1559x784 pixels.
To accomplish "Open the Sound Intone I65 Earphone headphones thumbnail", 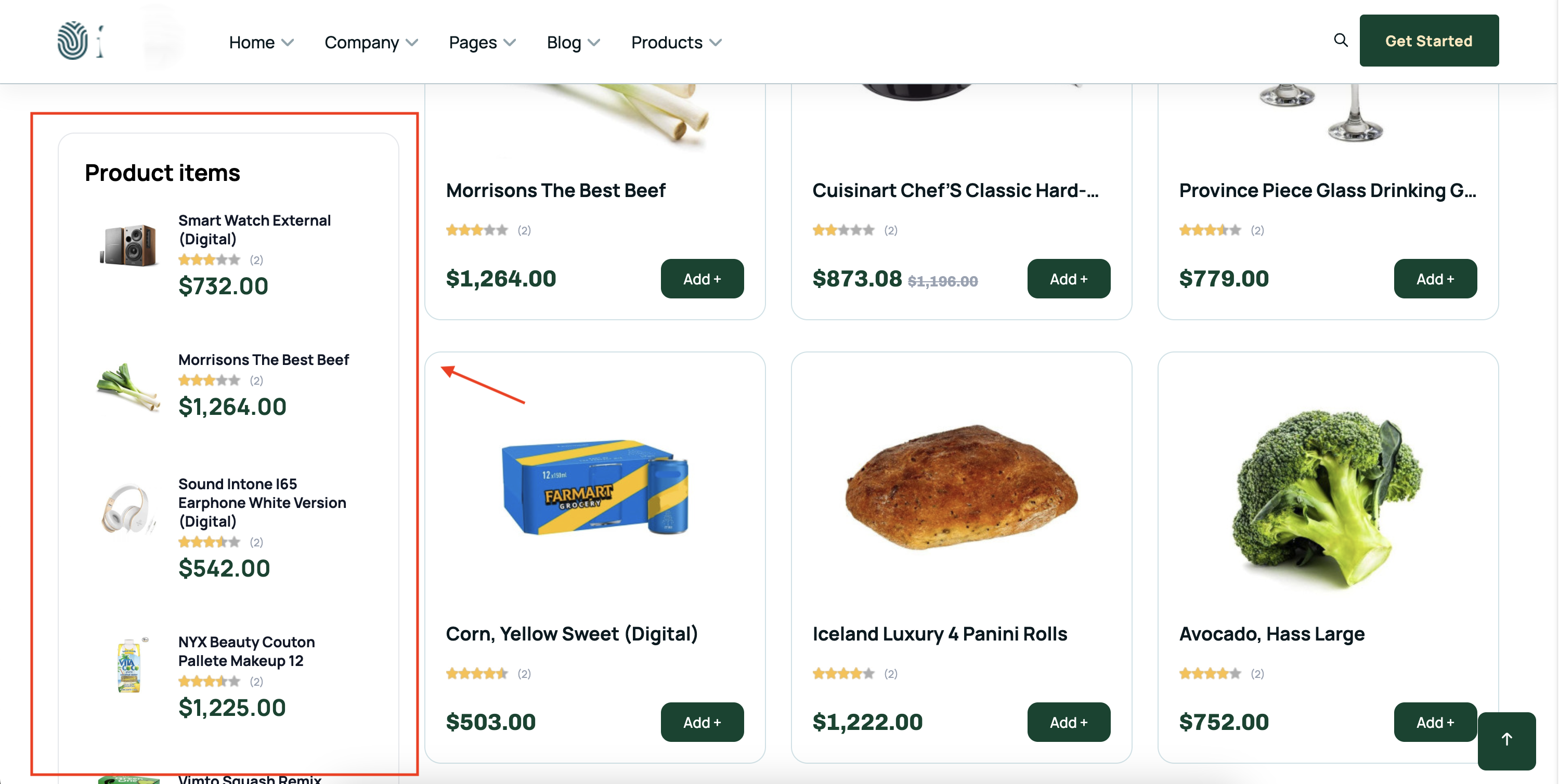I will coord(128,509).
